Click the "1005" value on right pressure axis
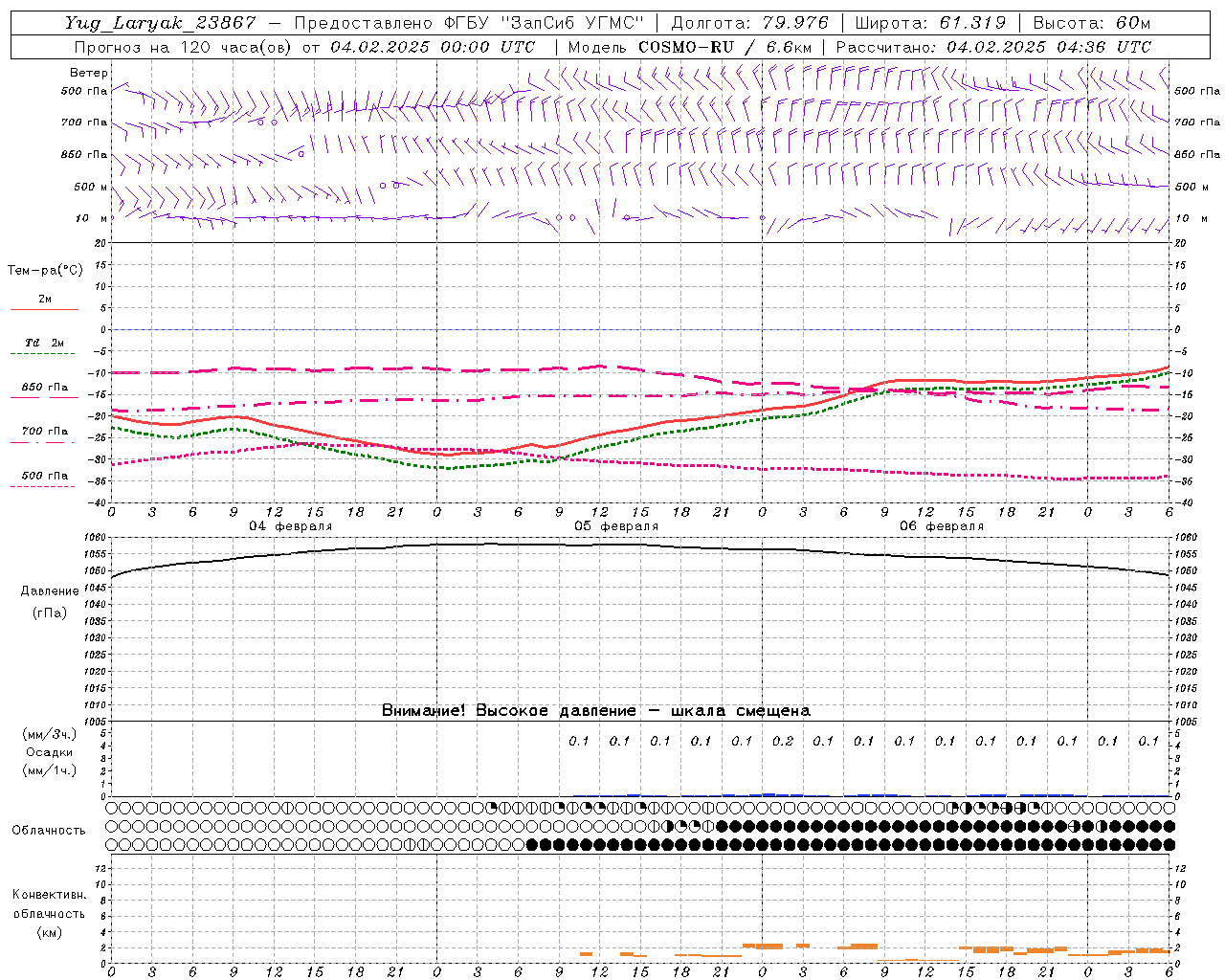1225x980 pixels. pyautogui.click(x=1185, y=722)
